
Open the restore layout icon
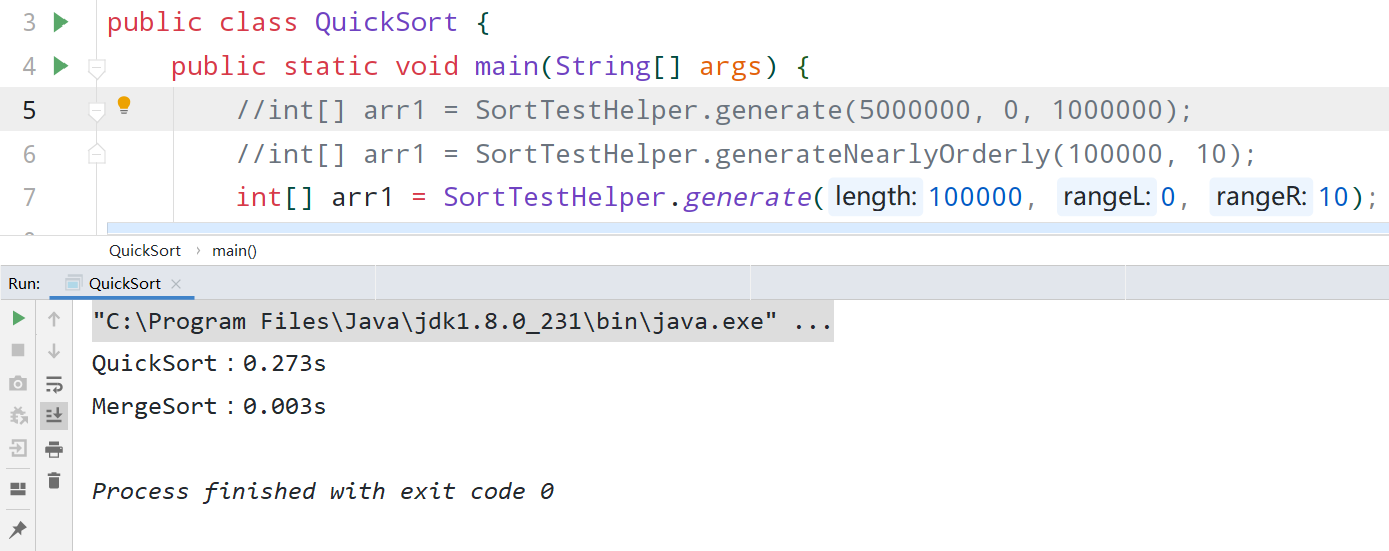click(18, 489)
